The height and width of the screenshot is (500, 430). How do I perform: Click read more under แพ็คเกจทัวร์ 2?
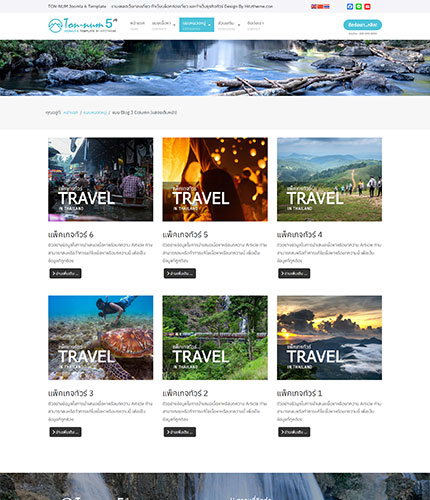click(x=180, y=432)
